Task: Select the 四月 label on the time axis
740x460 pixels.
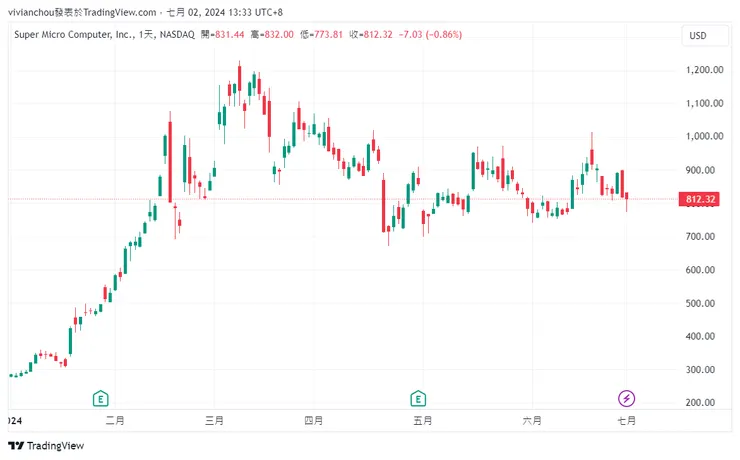Action: [314, 421]
